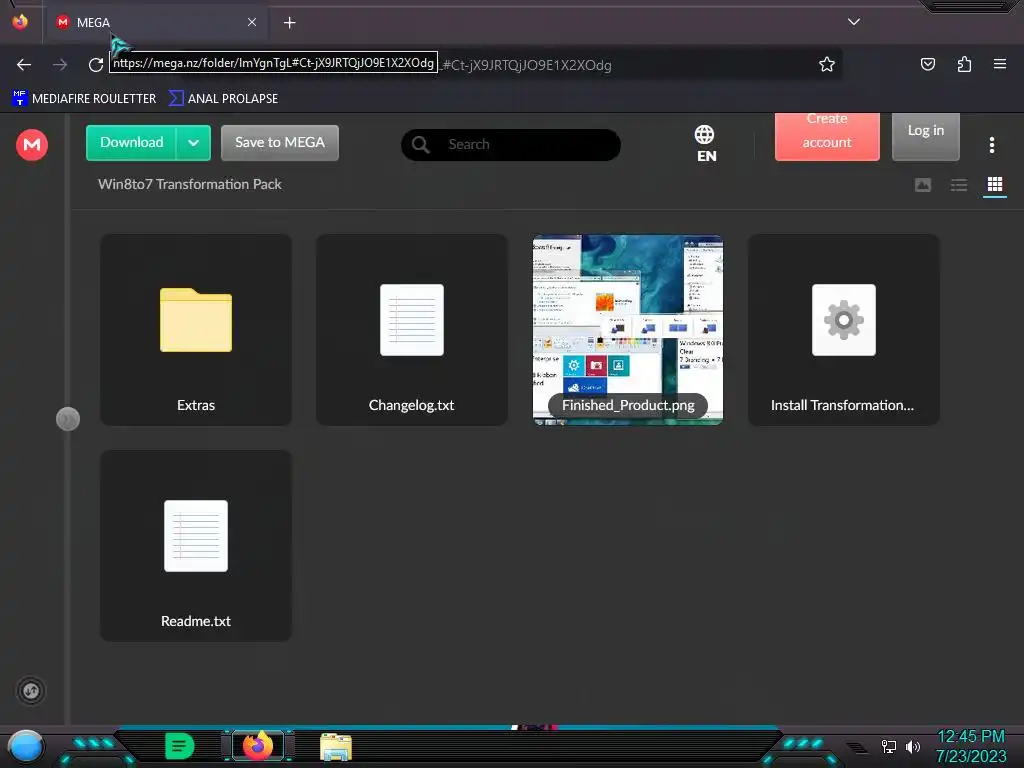1024x768 pixels.
Task: Click the Win8to7 Transformation Pack breadcrumb
Action: 189,184
